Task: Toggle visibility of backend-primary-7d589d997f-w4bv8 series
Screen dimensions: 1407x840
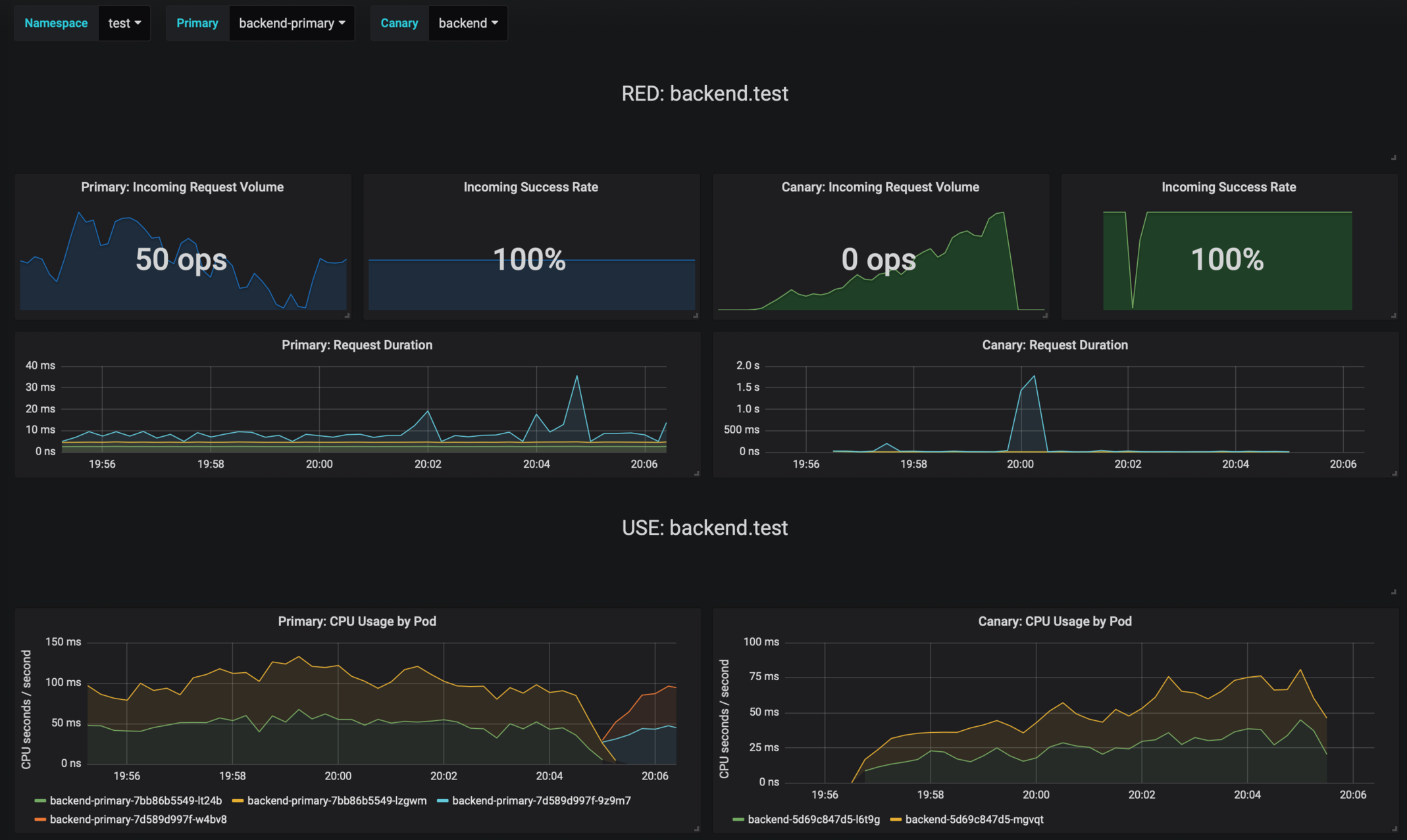Action: [139, 820]
